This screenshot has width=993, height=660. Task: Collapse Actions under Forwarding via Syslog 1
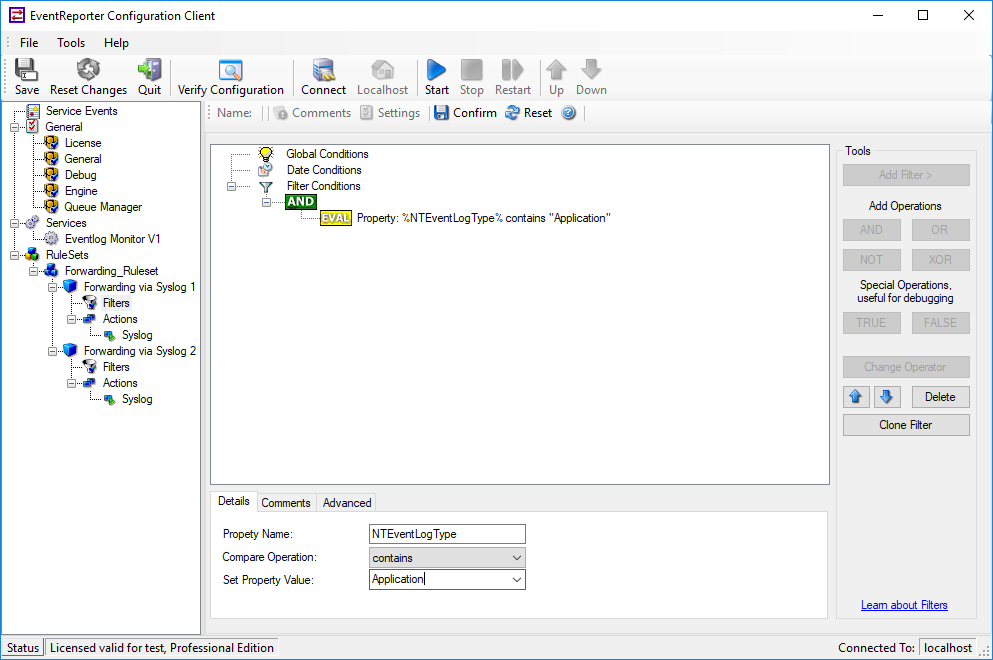72,319
